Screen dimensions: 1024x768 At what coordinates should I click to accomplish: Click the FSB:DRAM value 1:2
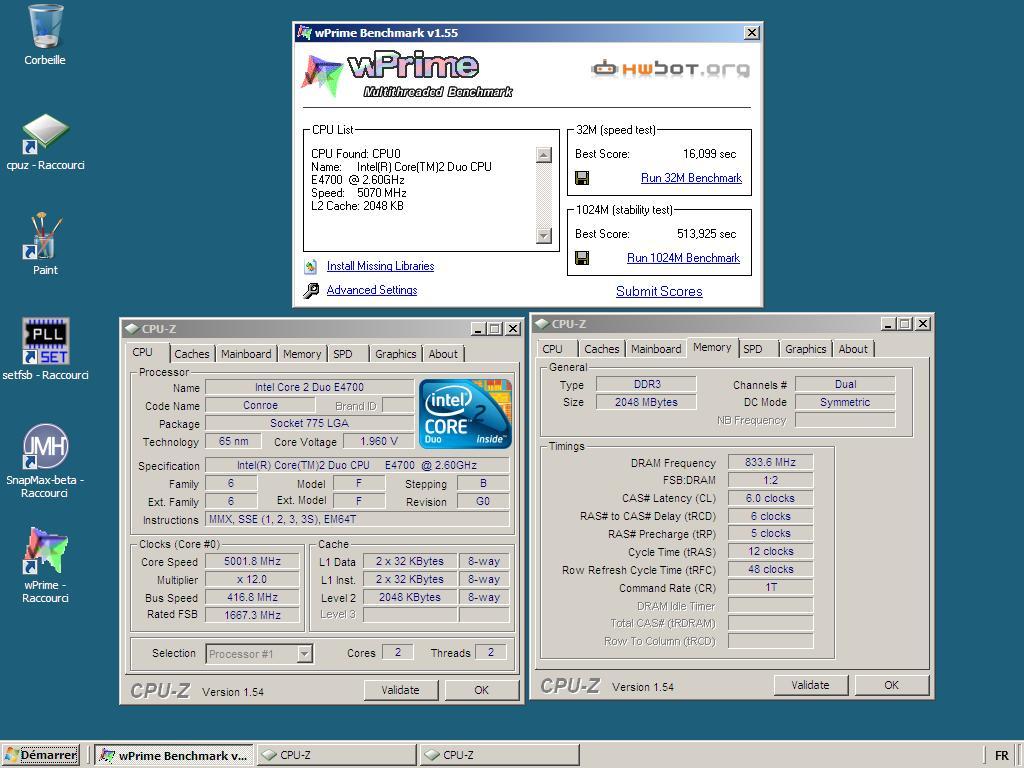click(x=771, y=480)
